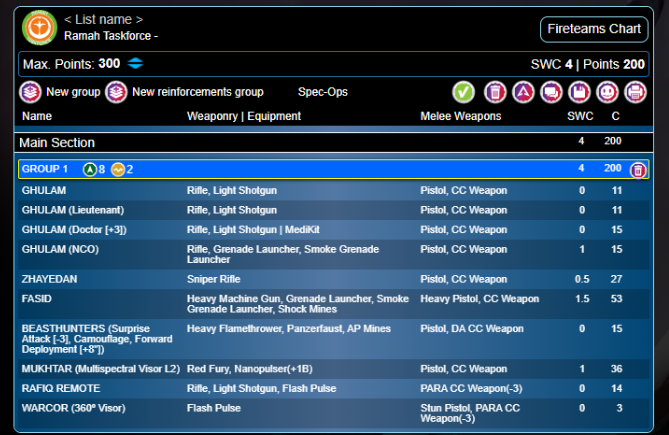
Task: Open the chat bubbles comments icon
Action: click(x=550, y=92)
